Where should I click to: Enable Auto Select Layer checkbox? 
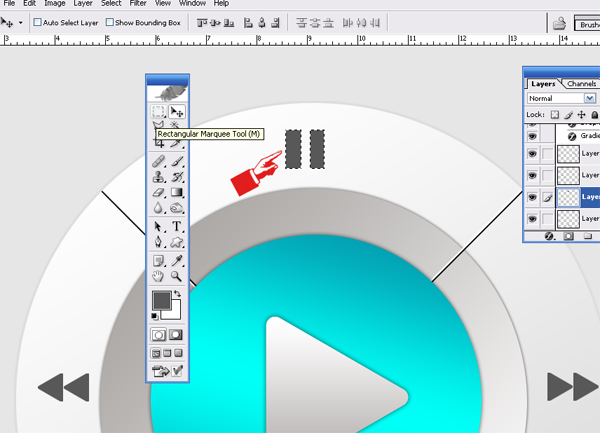coord(38,22)
